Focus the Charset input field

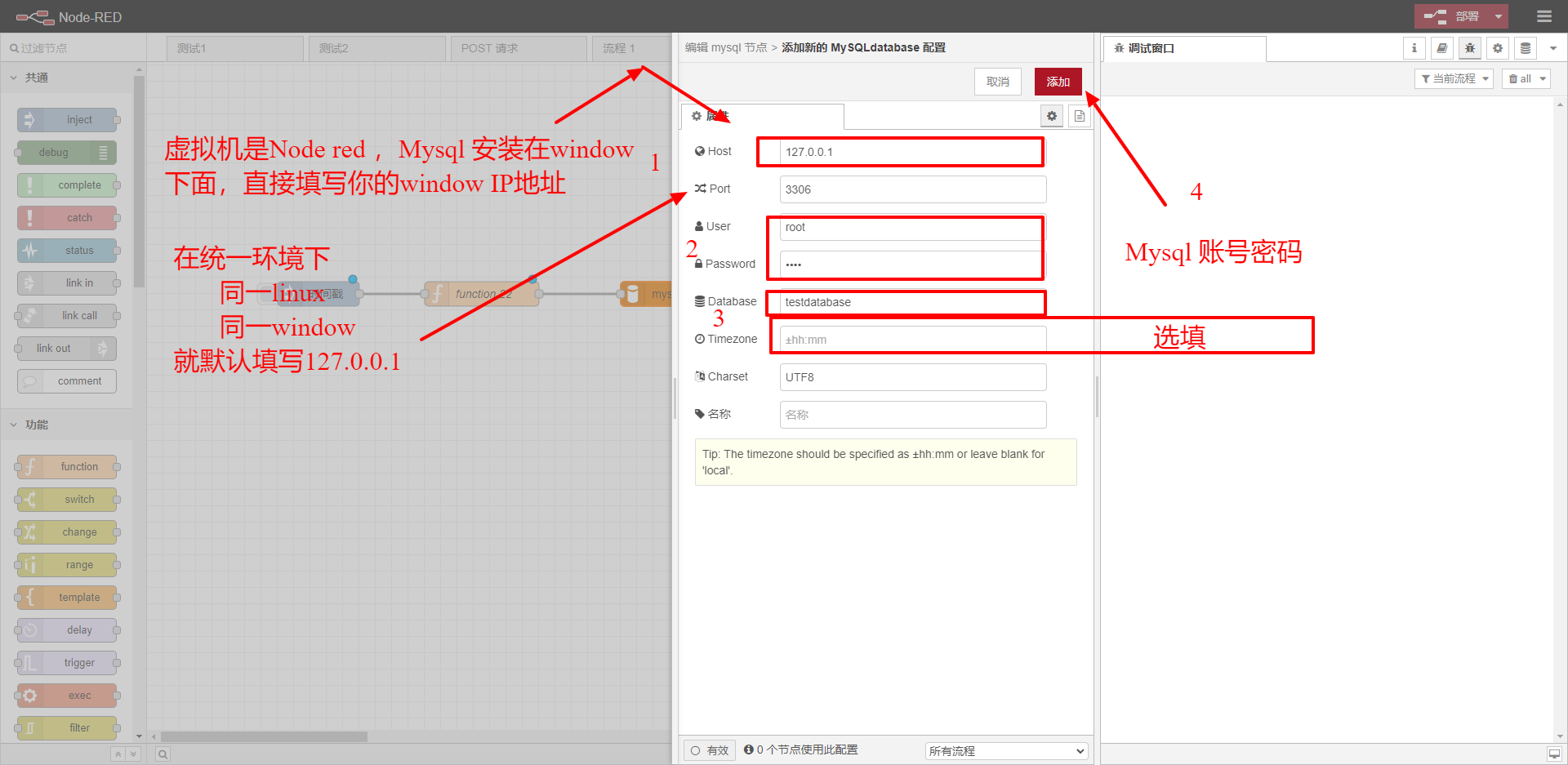913,377
